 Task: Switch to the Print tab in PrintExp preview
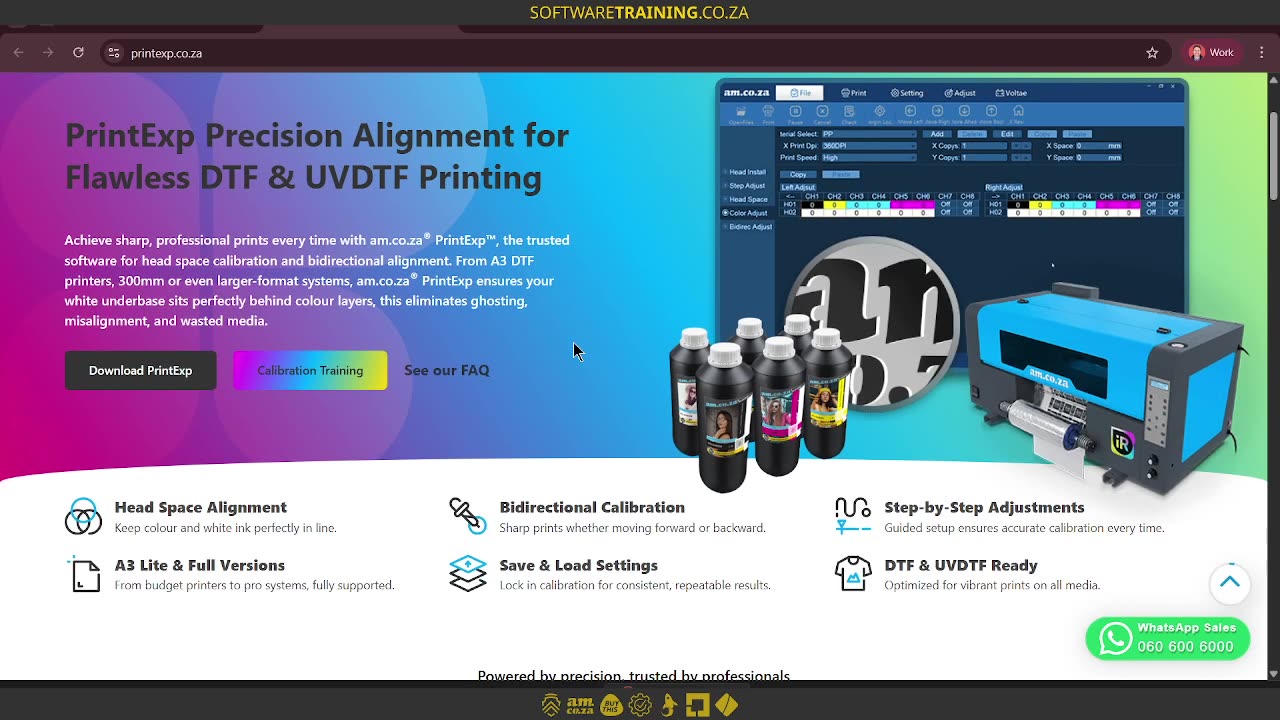pyautogui.click(x=853, y=93)
